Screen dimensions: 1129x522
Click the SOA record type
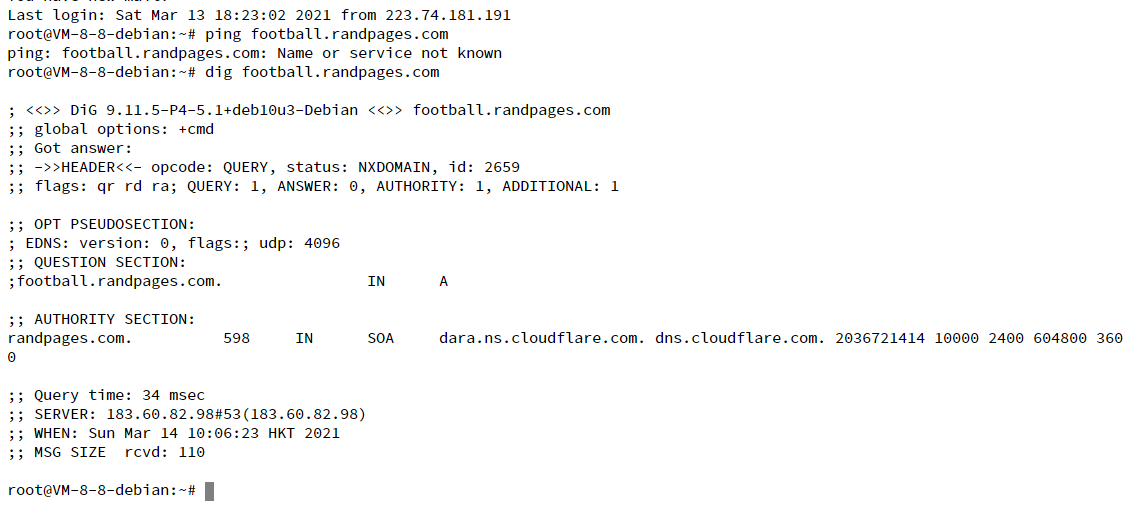click(380, 338)
